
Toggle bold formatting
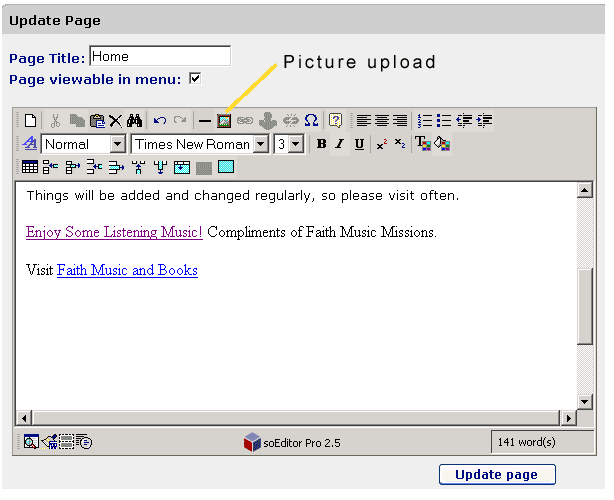pyautogui.click(x=321, y=144)
